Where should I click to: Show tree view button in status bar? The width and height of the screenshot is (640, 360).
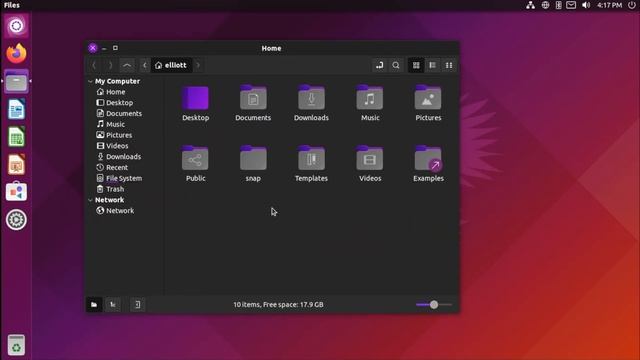pos(113,304)
